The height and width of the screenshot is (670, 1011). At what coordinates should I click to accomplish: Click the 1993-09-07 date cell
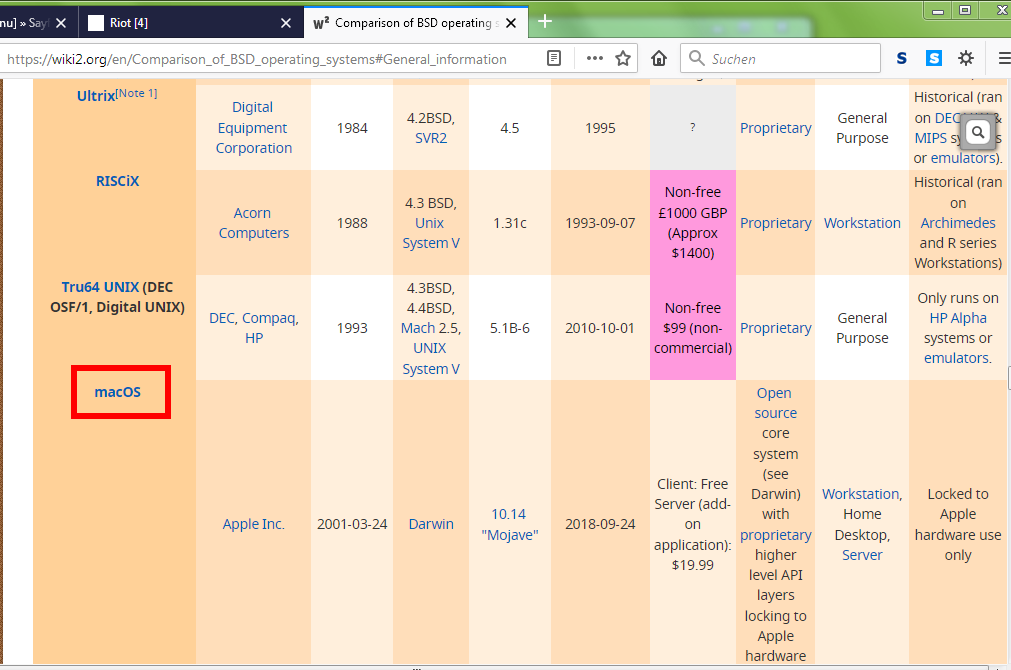(600, 223)
